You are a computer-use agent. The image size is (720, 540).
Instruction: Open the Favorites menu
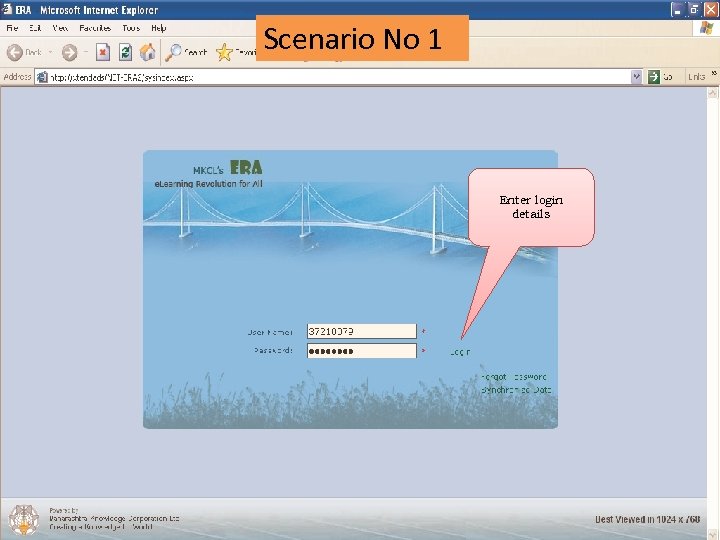tap(95, 28)
